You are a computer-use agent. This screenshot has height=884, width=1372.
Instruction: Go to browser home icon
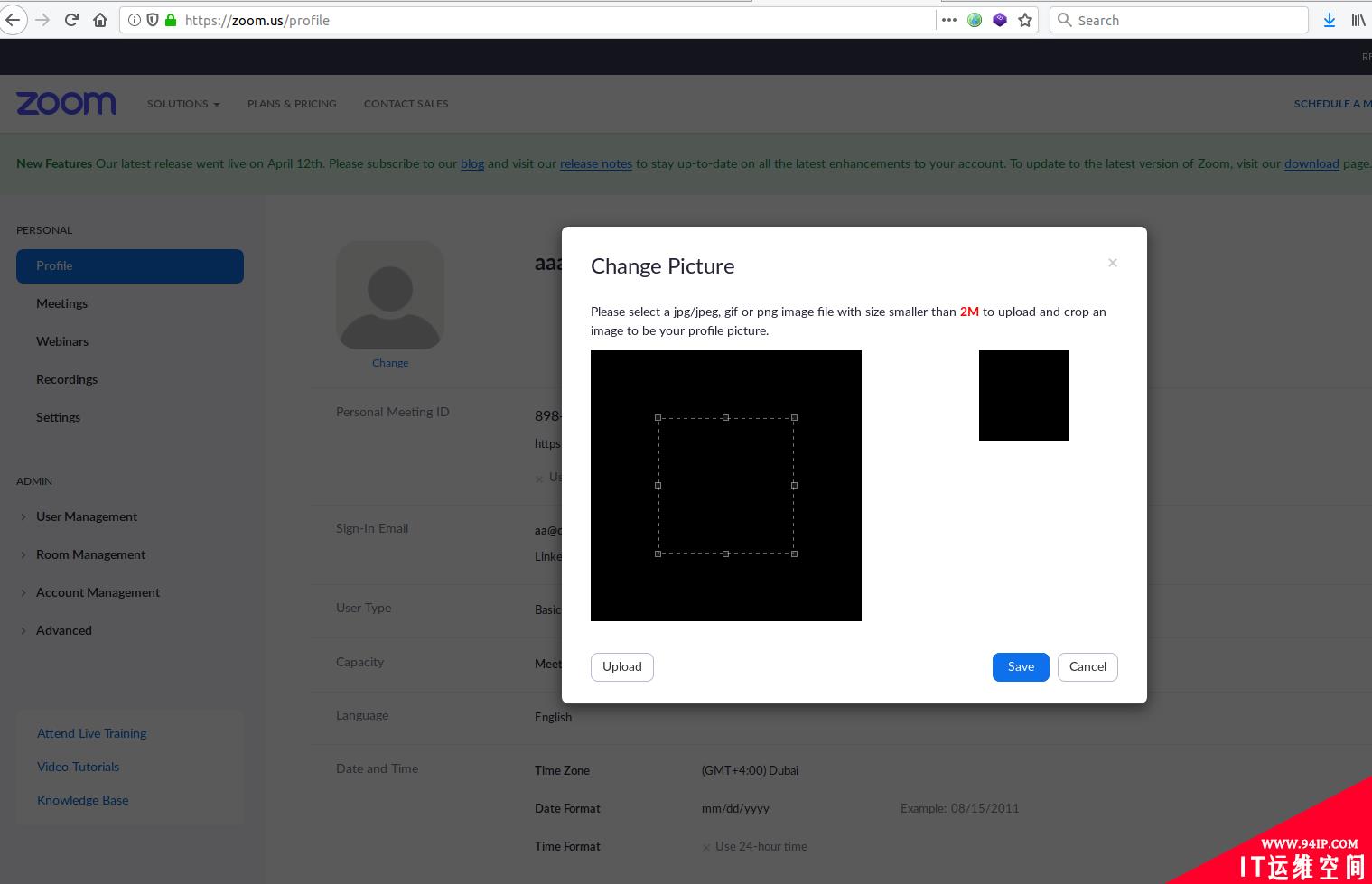[100, 20]
